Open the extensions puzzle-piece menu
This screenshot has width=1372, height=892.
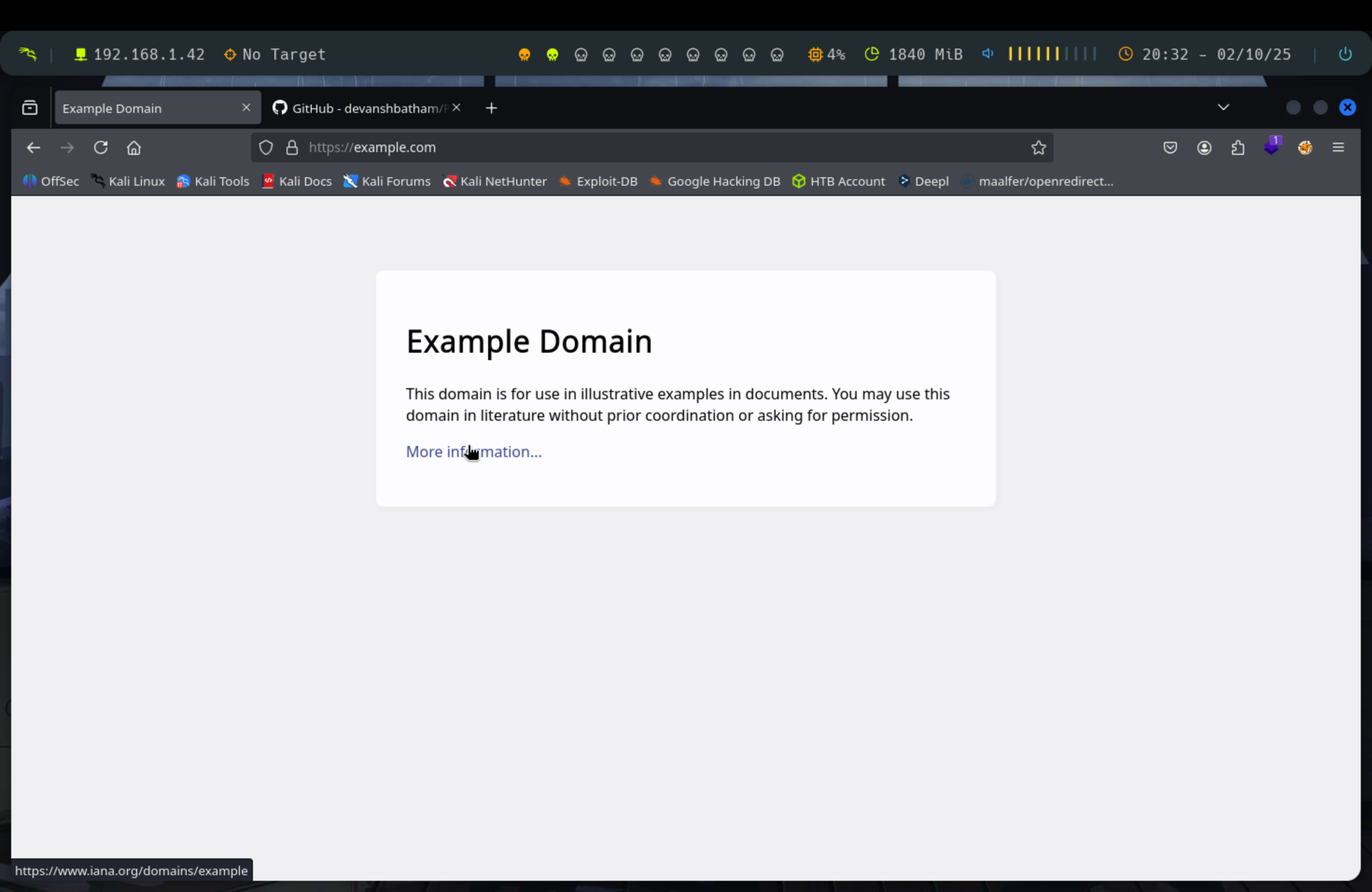pyautogui.click(x=1238, y=148)
